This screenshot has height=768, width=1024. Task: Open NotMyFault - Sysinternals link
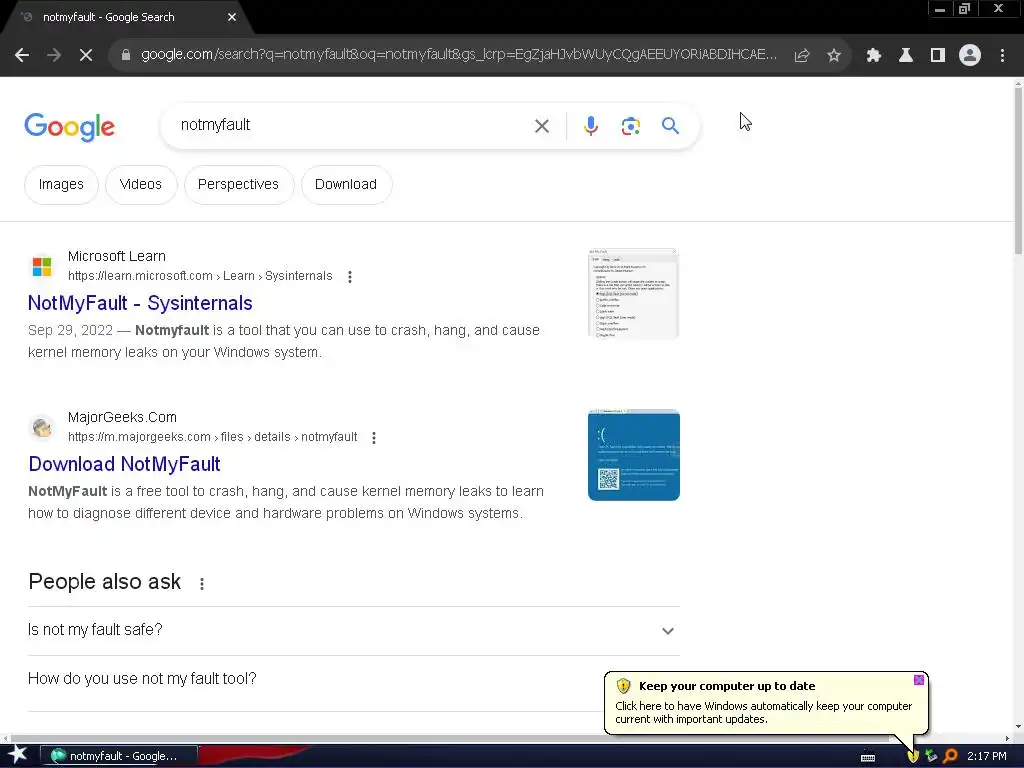140,303
